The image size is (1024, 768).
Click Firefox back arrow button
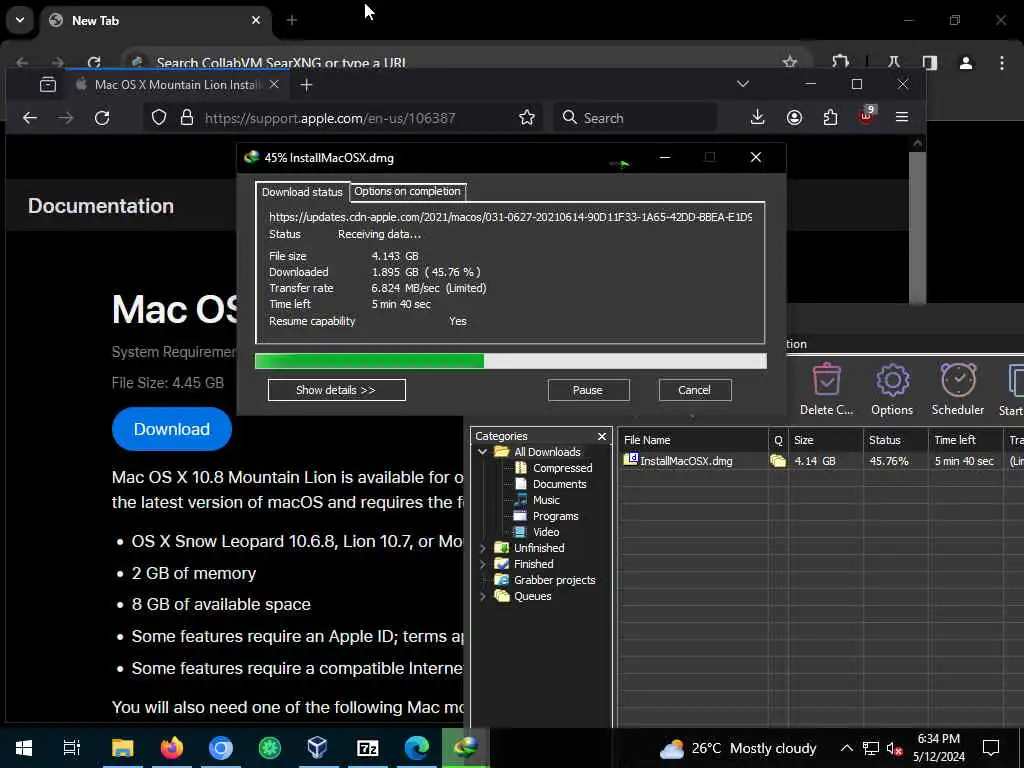pos(30,118)
